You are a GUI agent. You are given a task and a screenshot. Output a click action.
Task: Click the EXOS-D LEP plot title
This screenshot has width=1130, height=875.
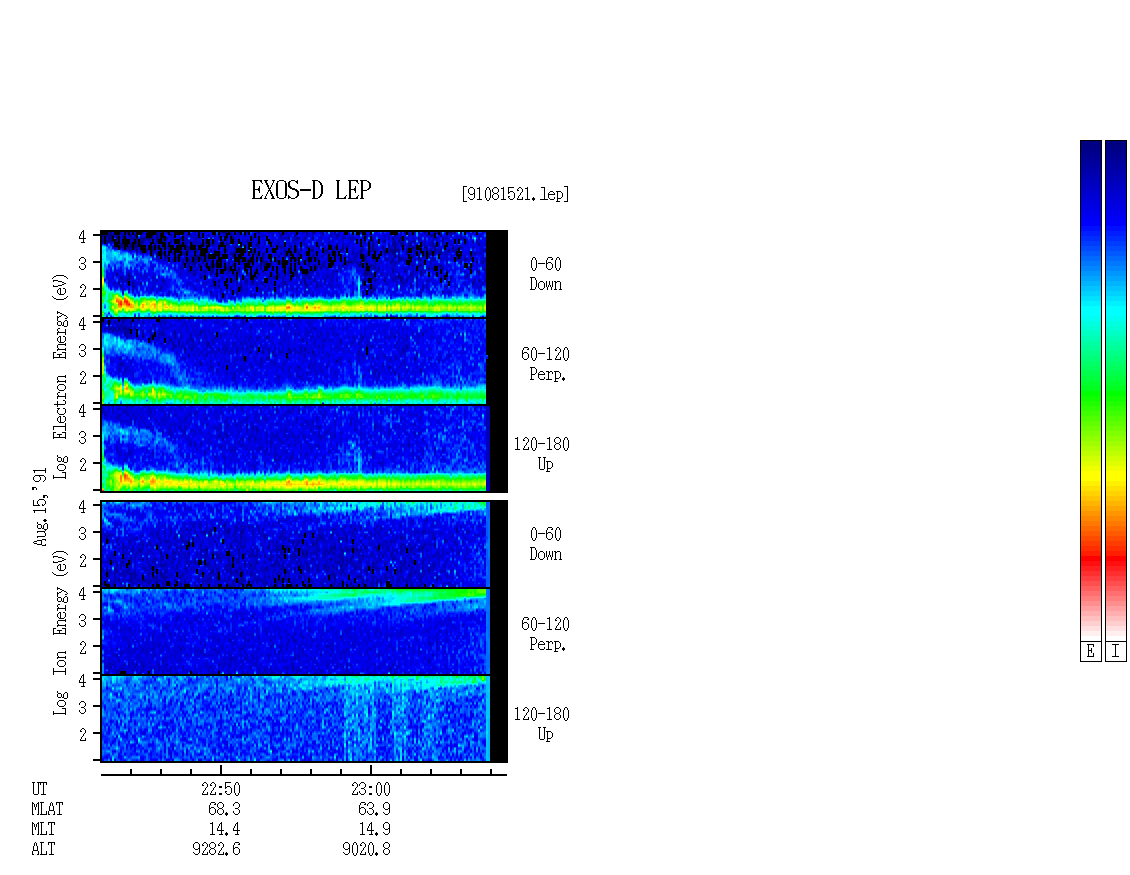coord(311,190)
